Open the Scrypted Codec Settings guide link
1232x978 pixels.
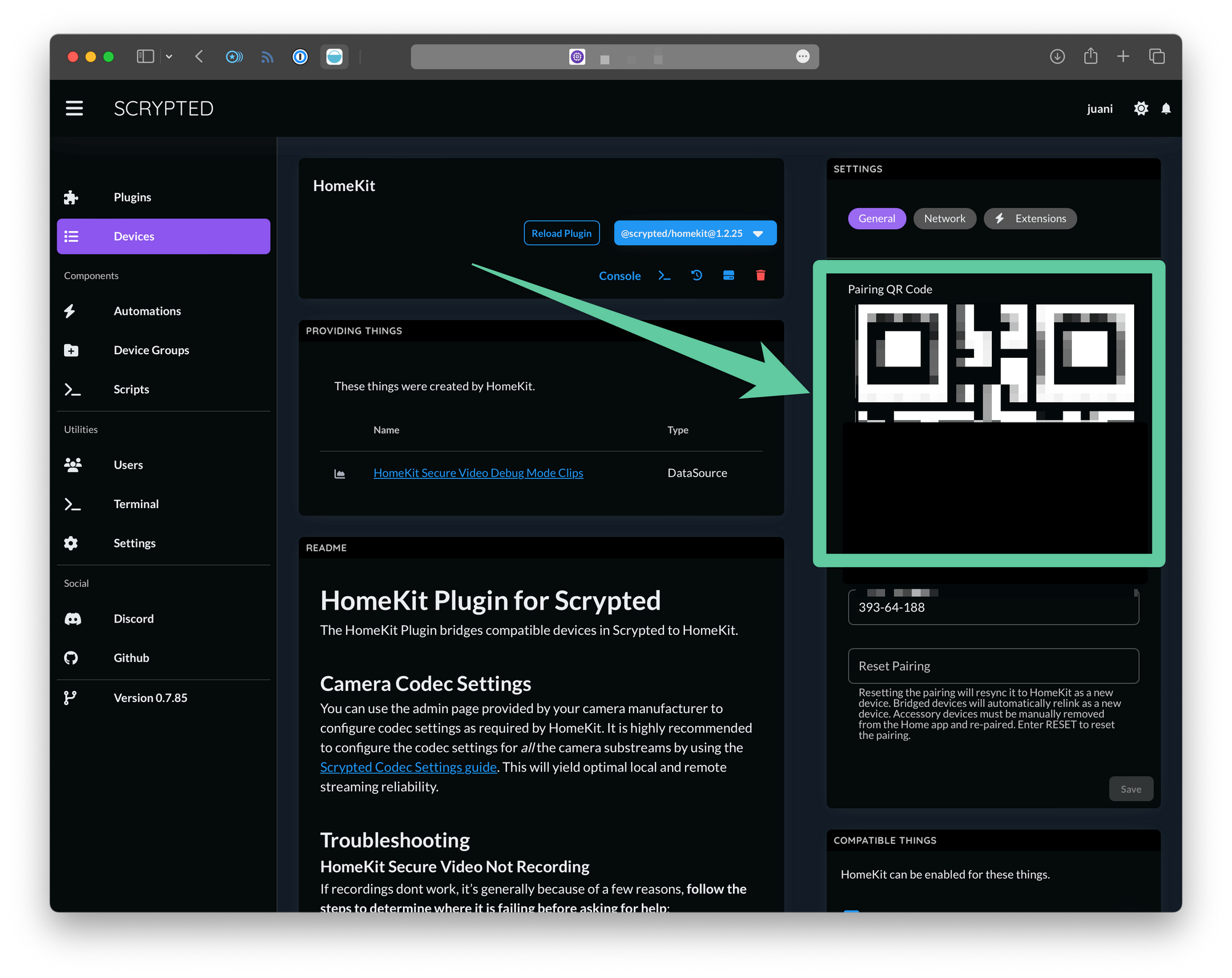tap(408, 767)
